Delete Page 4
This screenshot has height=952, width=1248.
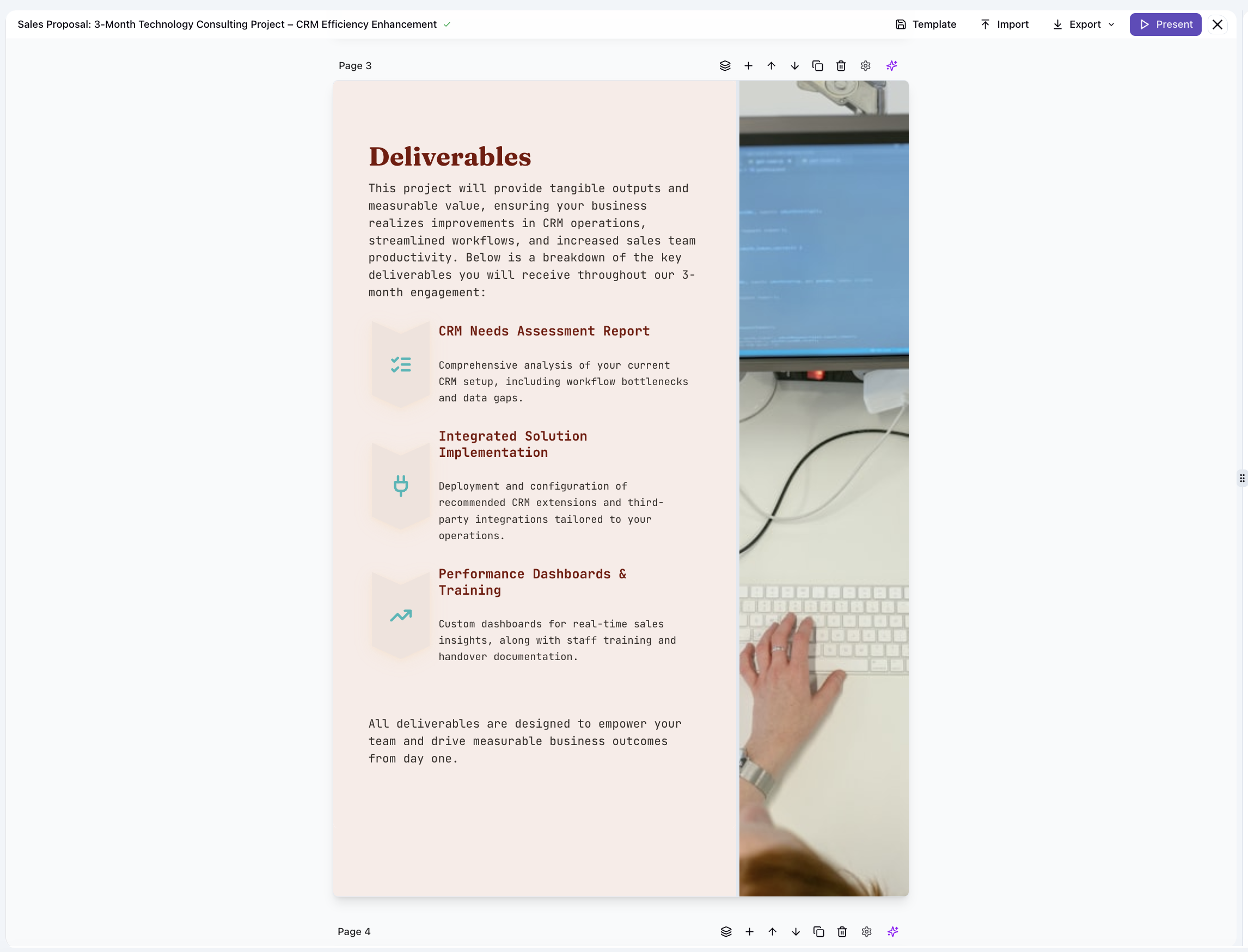(x=842, y=931)
